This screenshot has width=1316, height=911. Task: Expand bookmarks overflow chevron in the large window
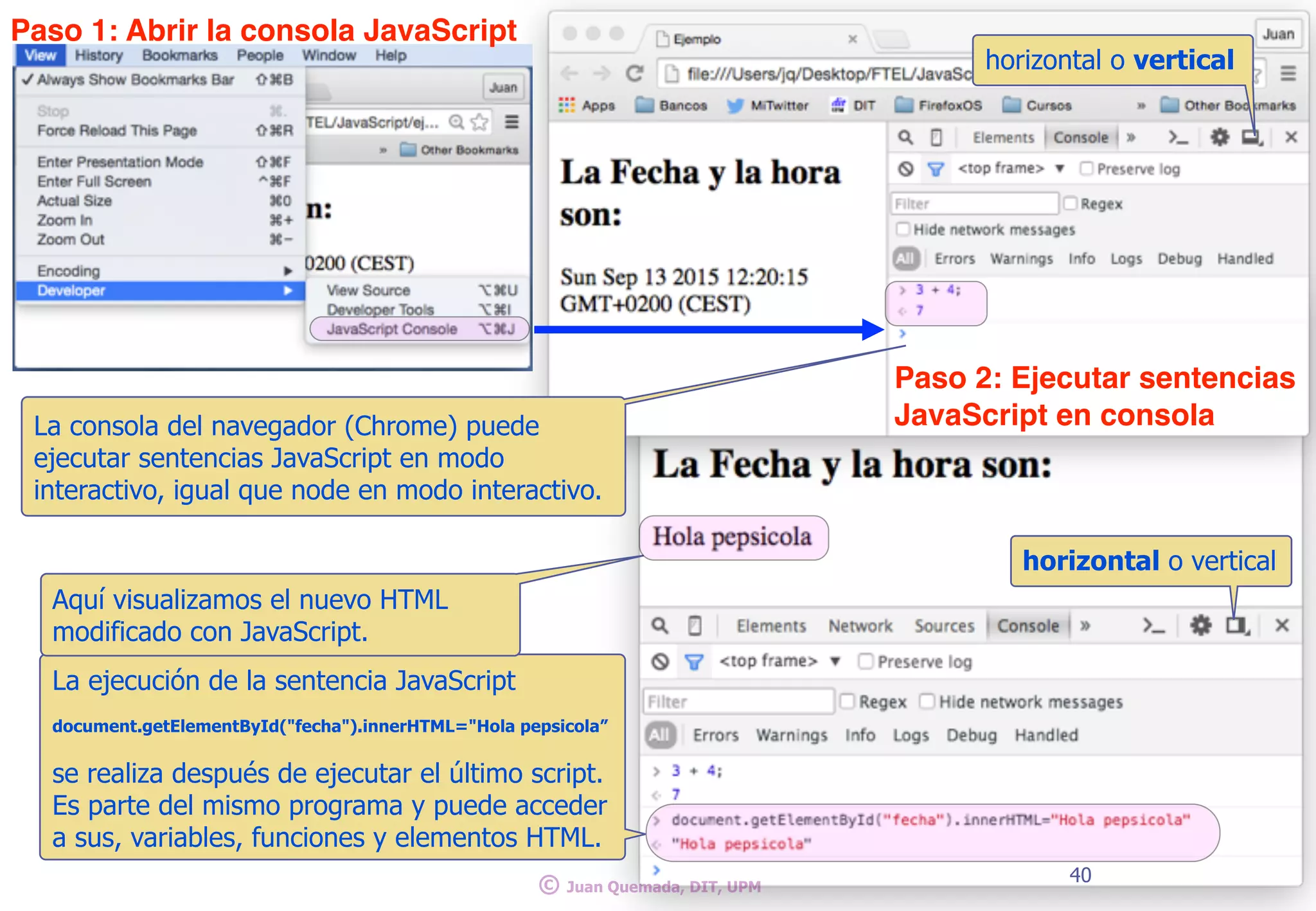coord(1141,105)
